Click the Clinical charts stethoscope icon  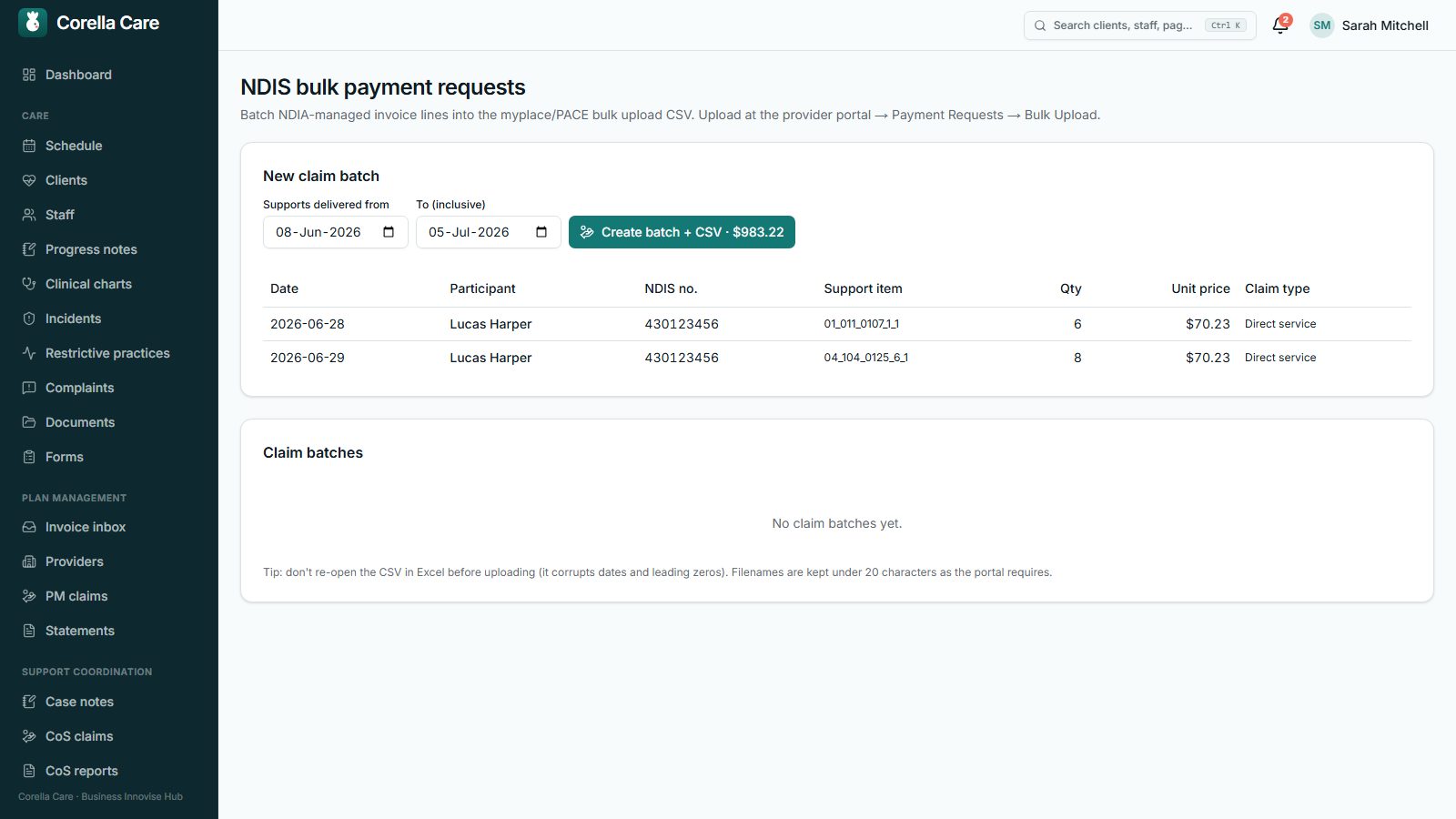coord(29,284)
